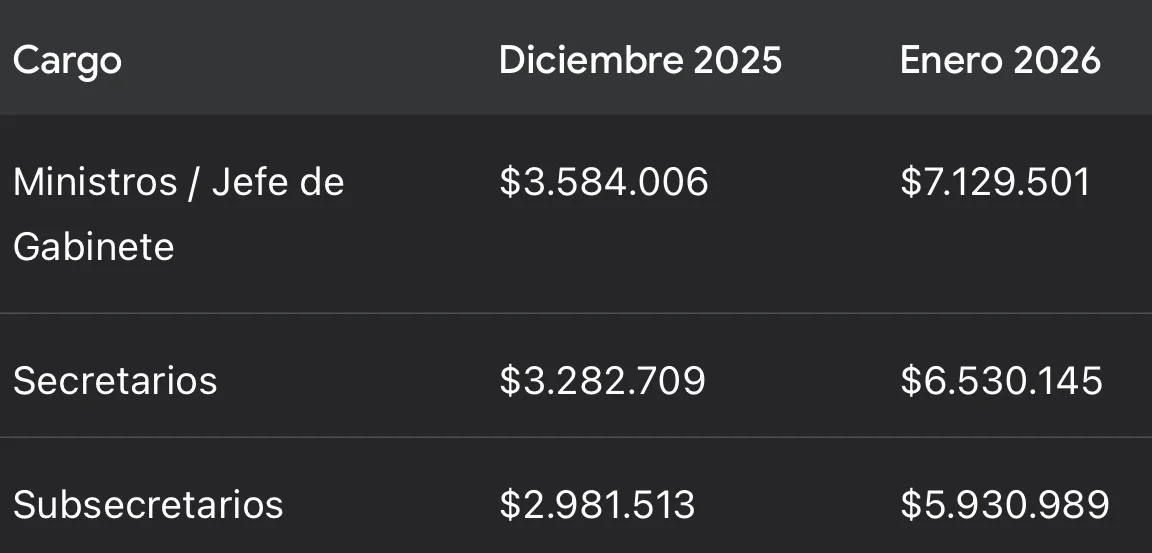Click the Subsecretarios row label

[x=148, y=505]
